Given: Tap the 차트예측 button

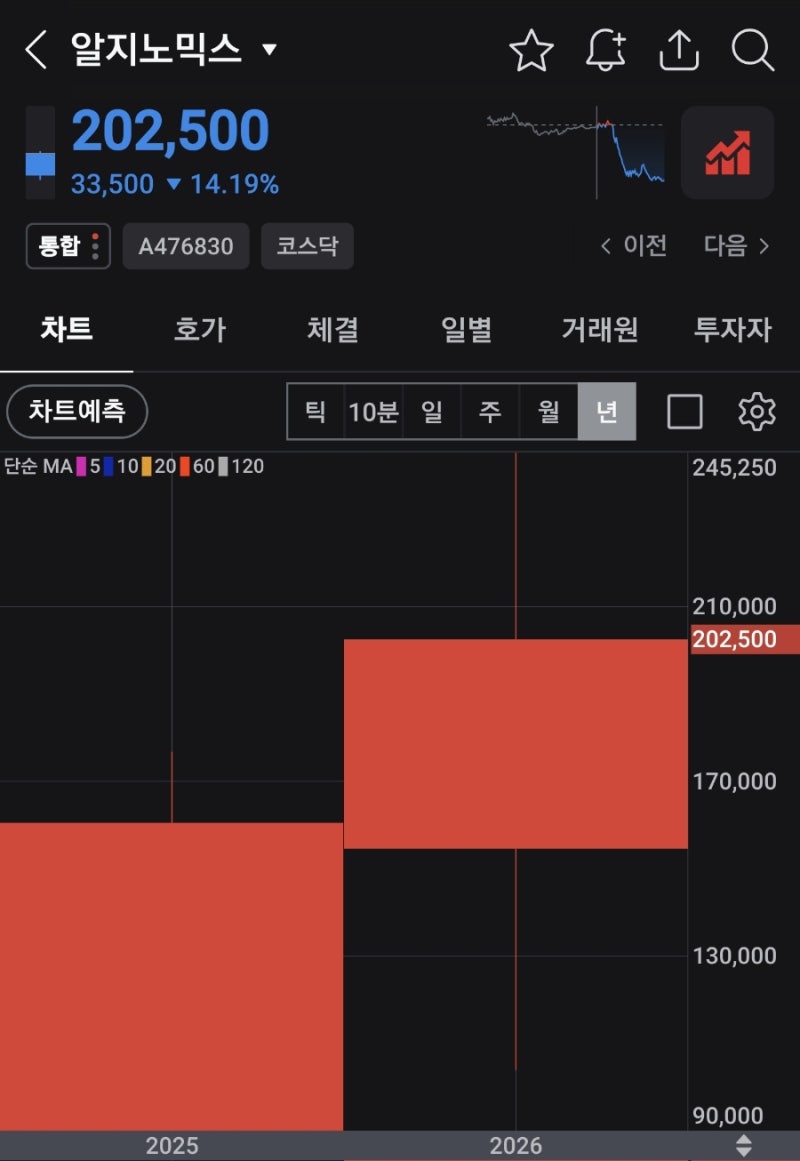Looking at the screenshot, I should [x=77, y=411].
